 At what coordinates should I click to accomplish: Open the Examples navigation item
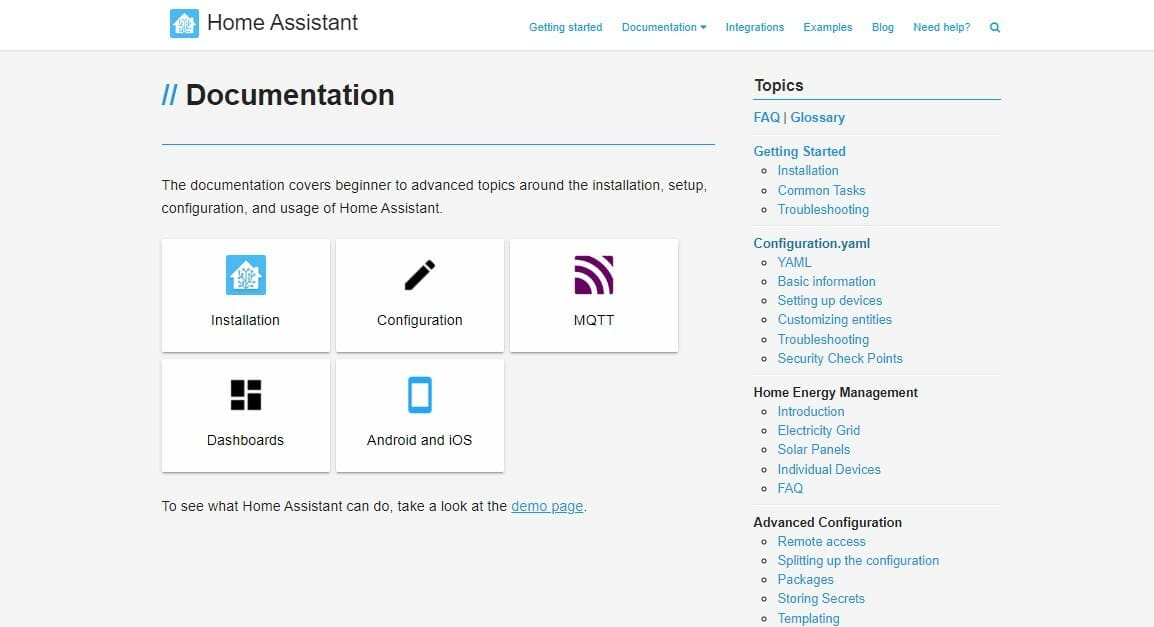click(x=827, y=28)
